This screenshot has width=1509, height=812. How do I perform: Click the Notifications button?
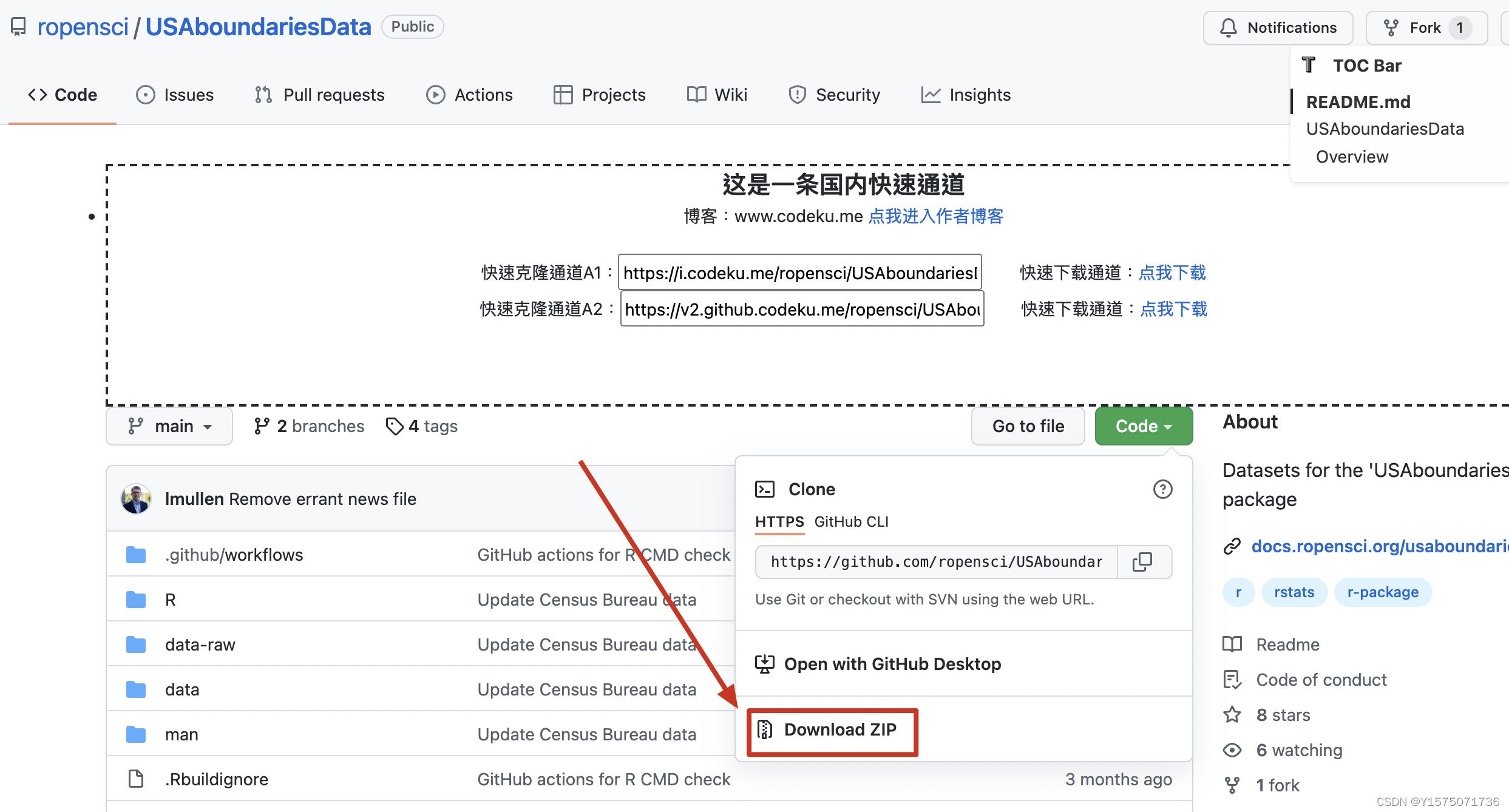point(1278,28)
